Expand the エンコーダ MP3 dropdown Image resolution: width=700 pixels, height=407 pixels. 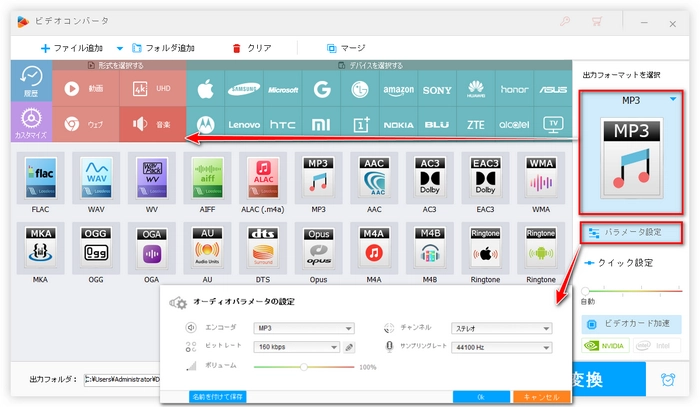(x=304, y=328)
